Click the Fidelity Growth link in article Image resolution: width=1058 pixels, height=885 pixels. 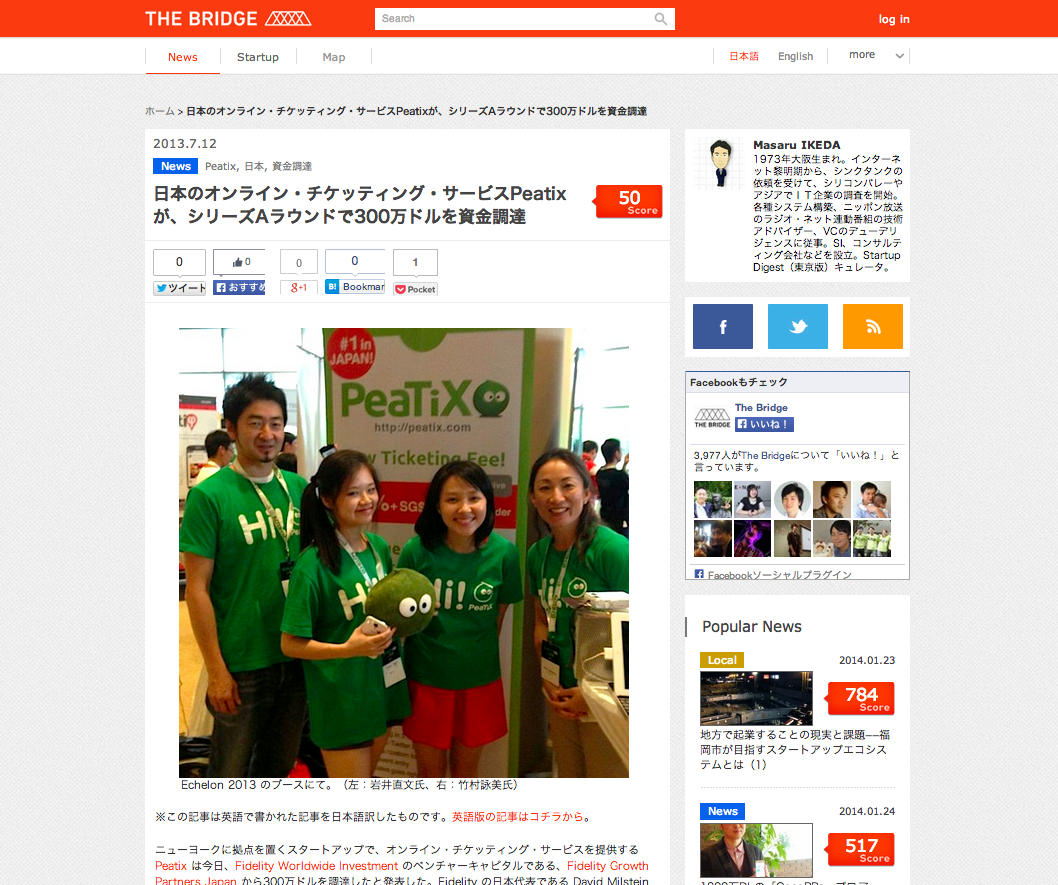point(608,866)
